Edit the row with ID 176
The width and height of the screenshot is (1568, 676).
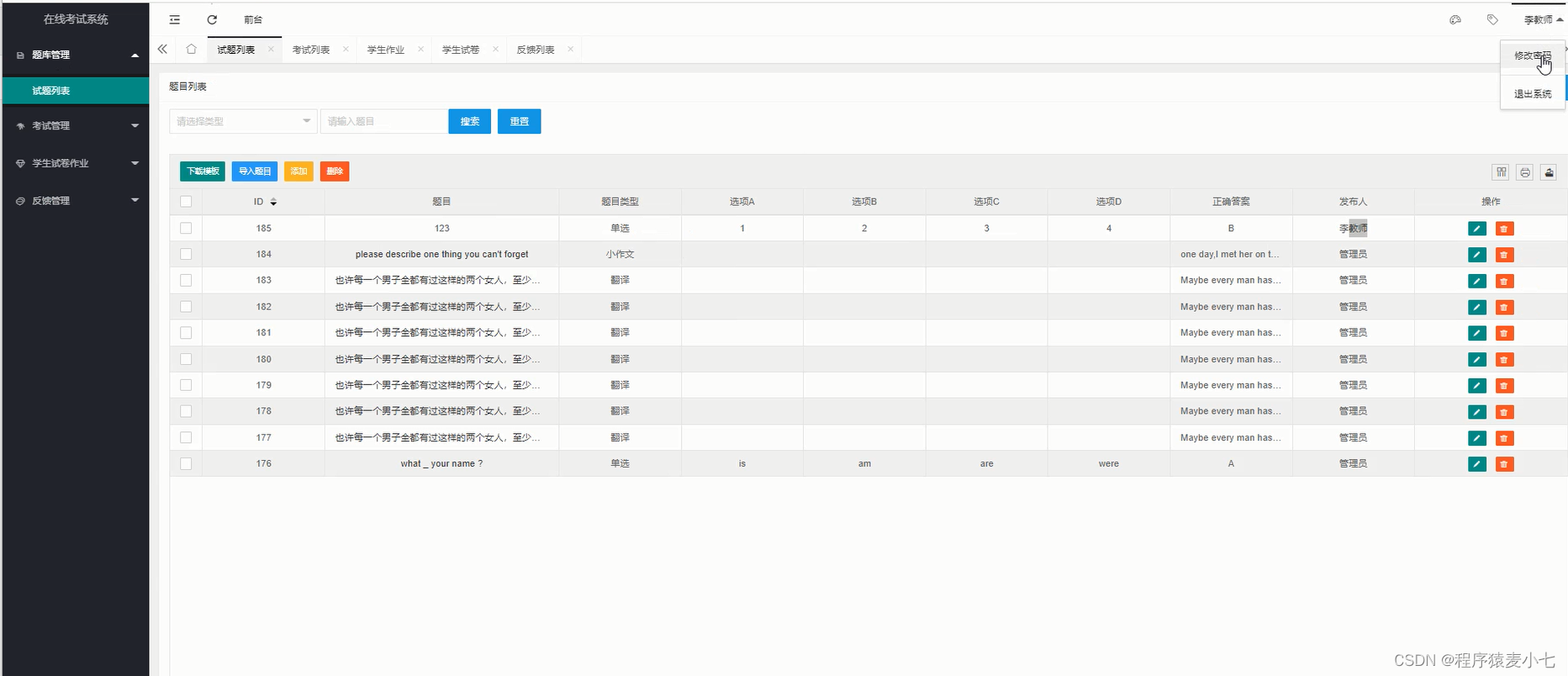(x=1477, y=464)
